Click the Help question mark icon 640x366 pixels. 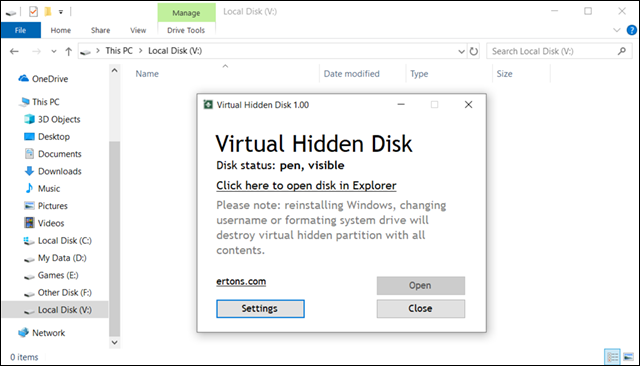pos(631,30)
